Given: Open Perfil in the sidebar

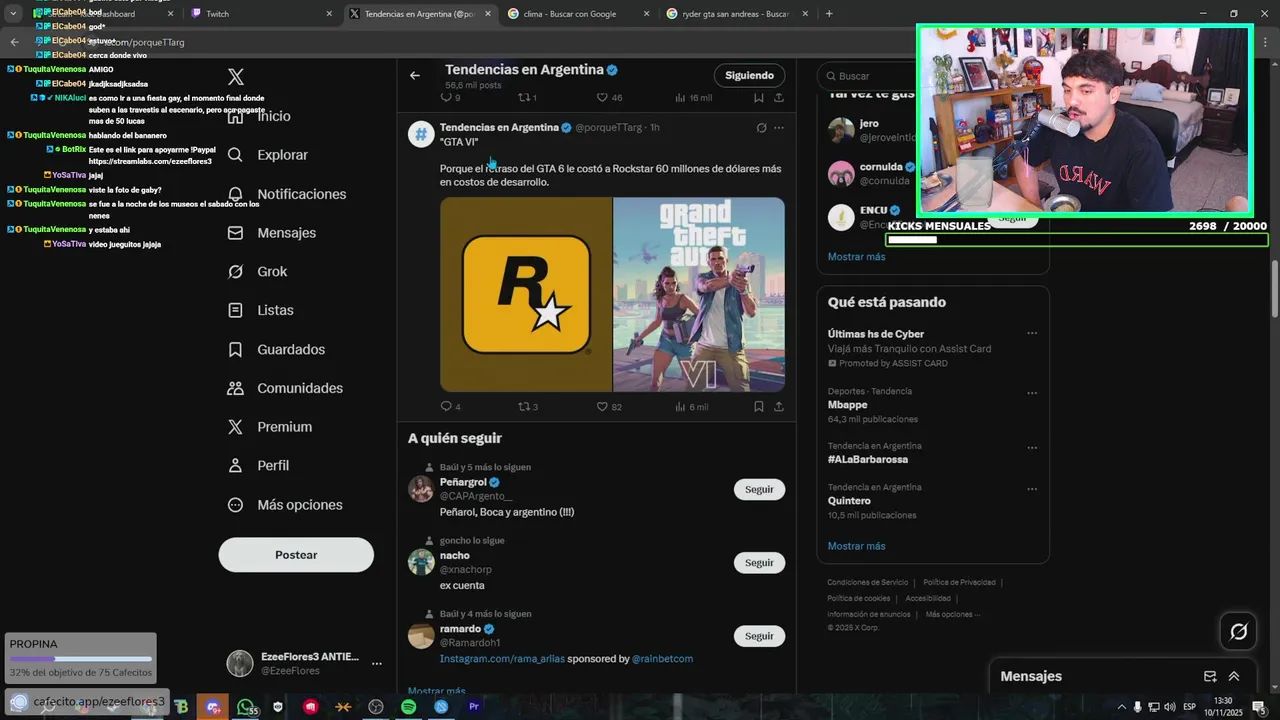Looking at the screenshot, I should 258,466.
